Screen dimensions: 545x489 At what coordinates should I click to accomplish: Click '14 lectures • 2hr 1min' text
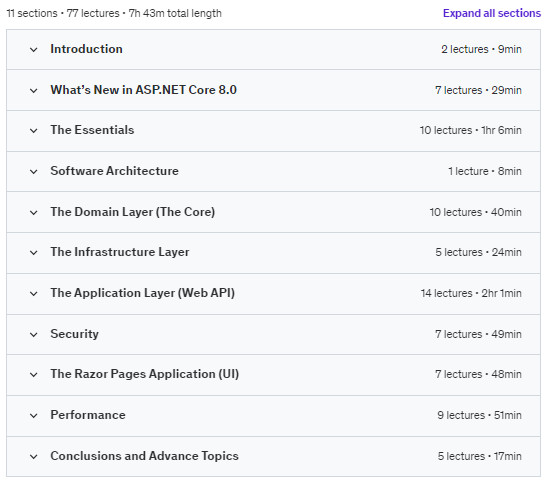click(471, 293)
